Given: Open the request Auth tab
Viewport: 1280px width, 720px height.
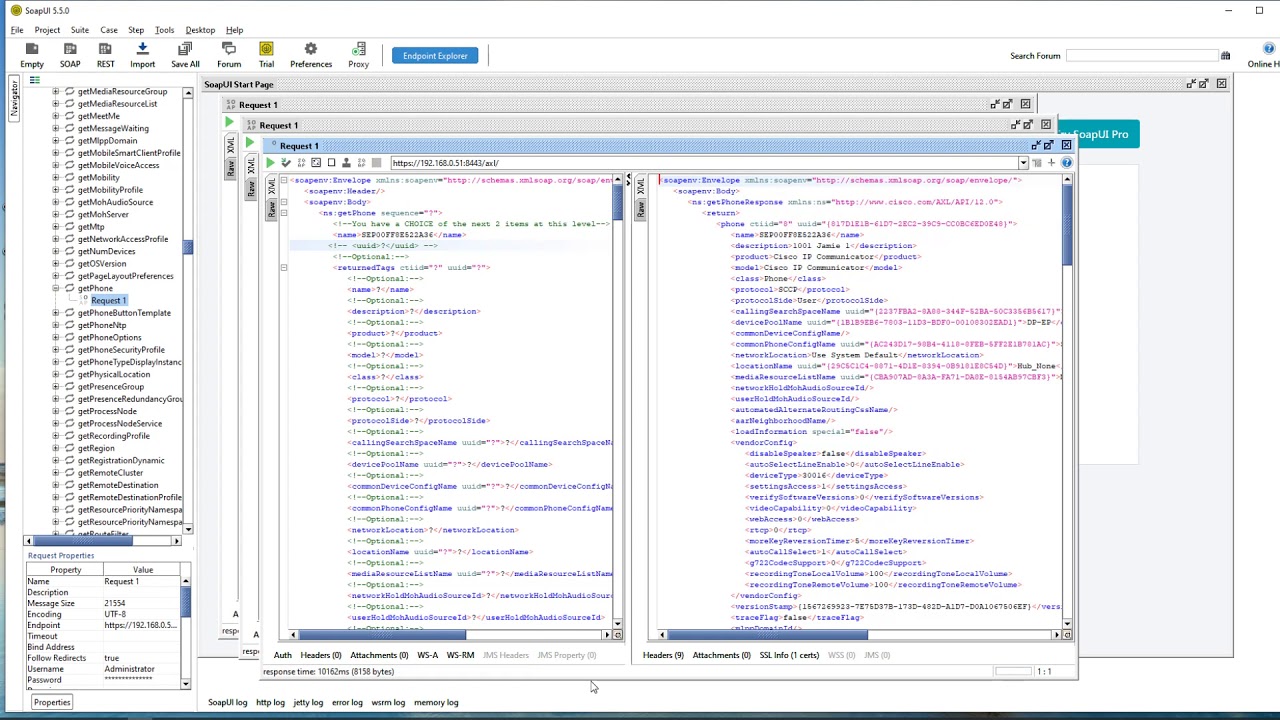Looking at the screenshot, I should [283, 655].
